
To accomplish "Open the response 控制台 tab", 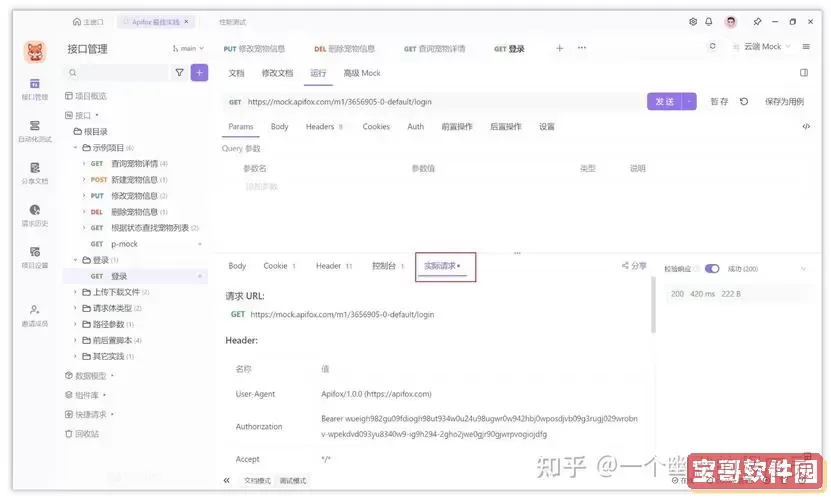I will (388, 266).
